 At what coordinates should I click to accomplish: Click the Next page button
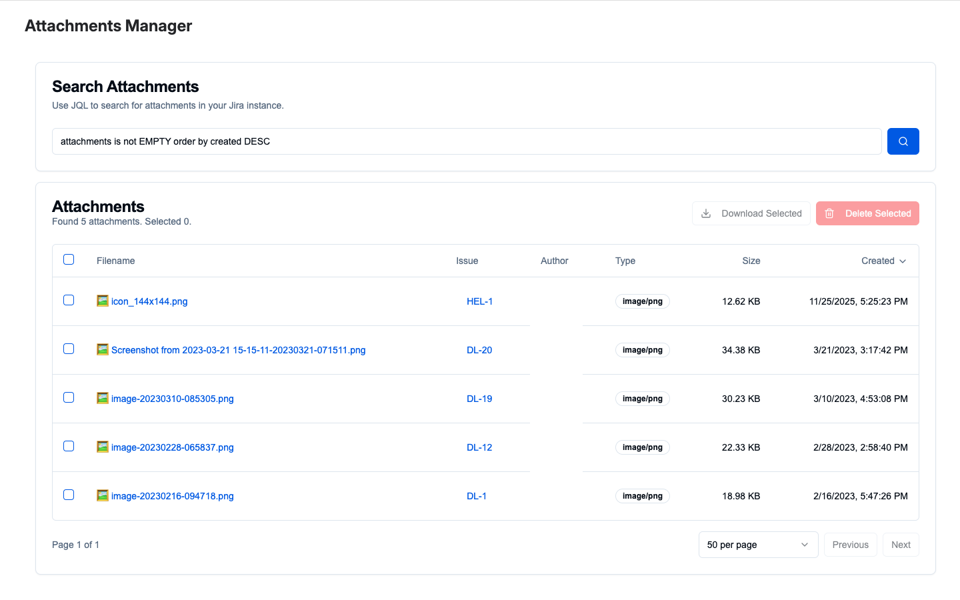pos(900,545)
